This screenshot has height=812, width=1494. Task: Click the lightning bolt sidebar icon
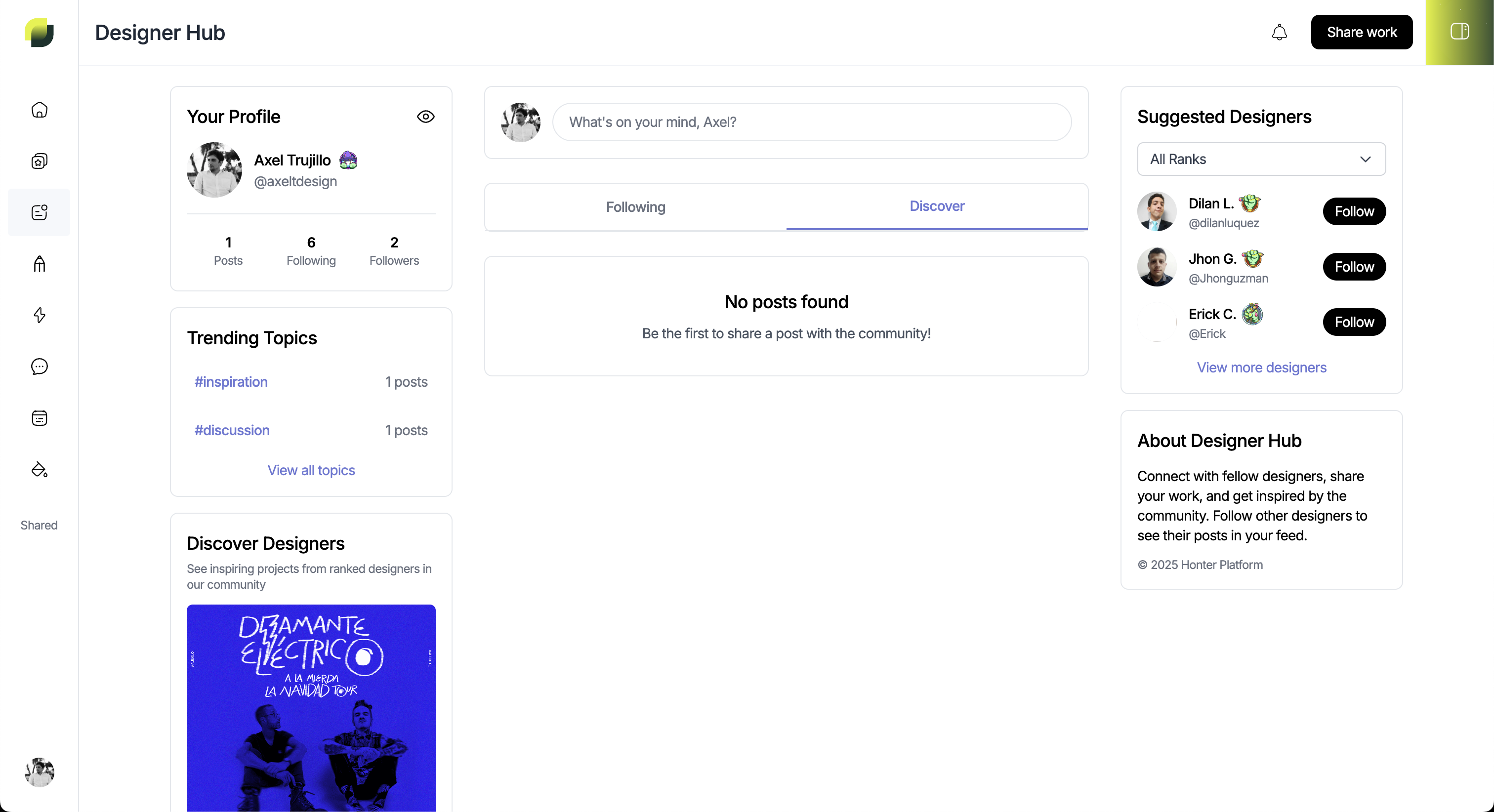(x=39, y=315)
